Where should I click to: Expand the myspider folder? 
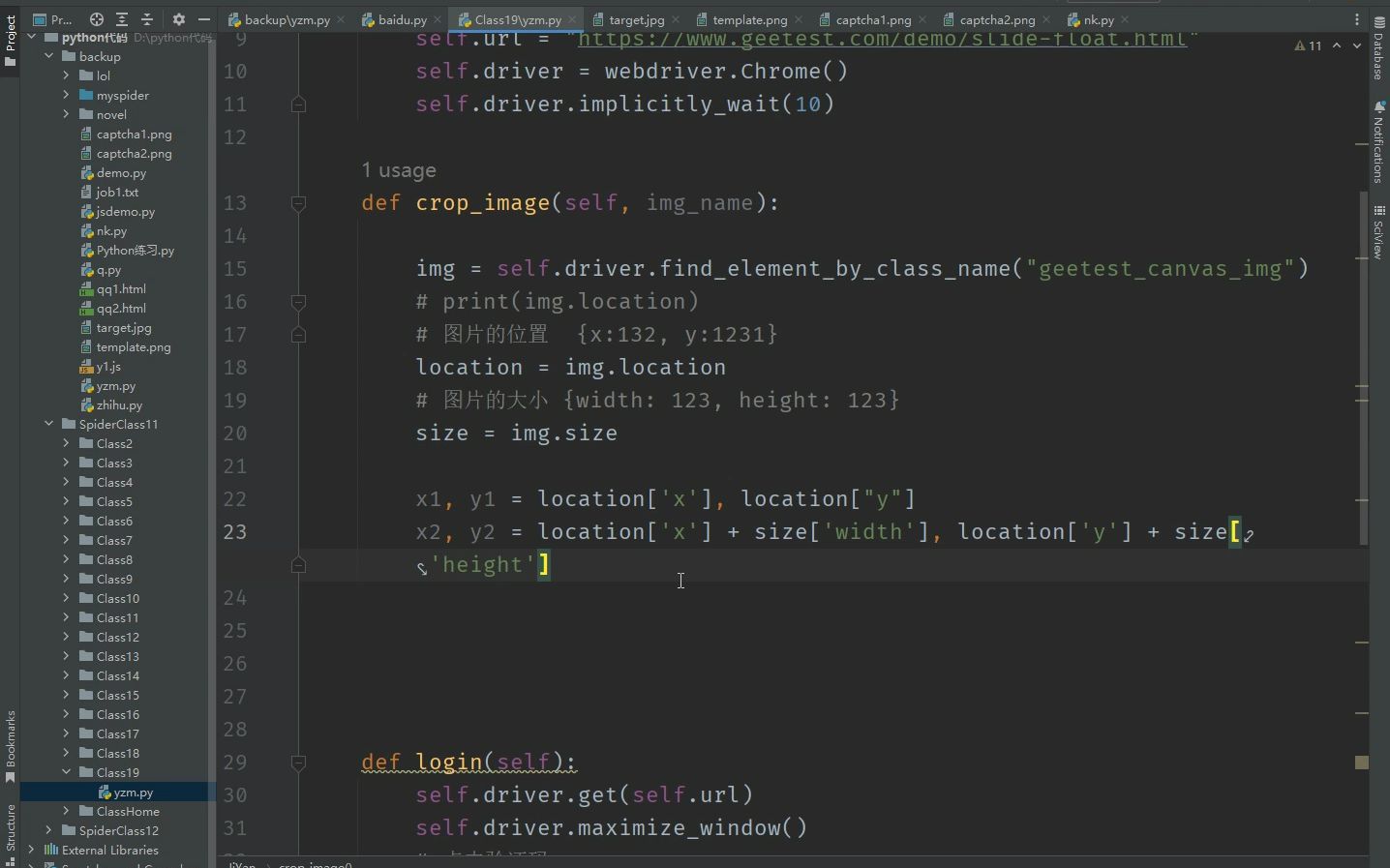66,95
